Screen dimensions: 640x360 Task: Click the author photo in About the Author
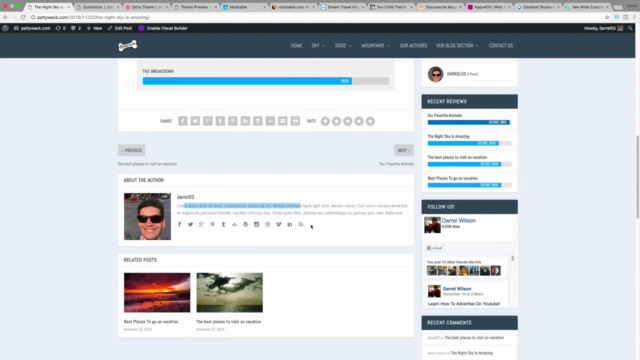[147, 216]
